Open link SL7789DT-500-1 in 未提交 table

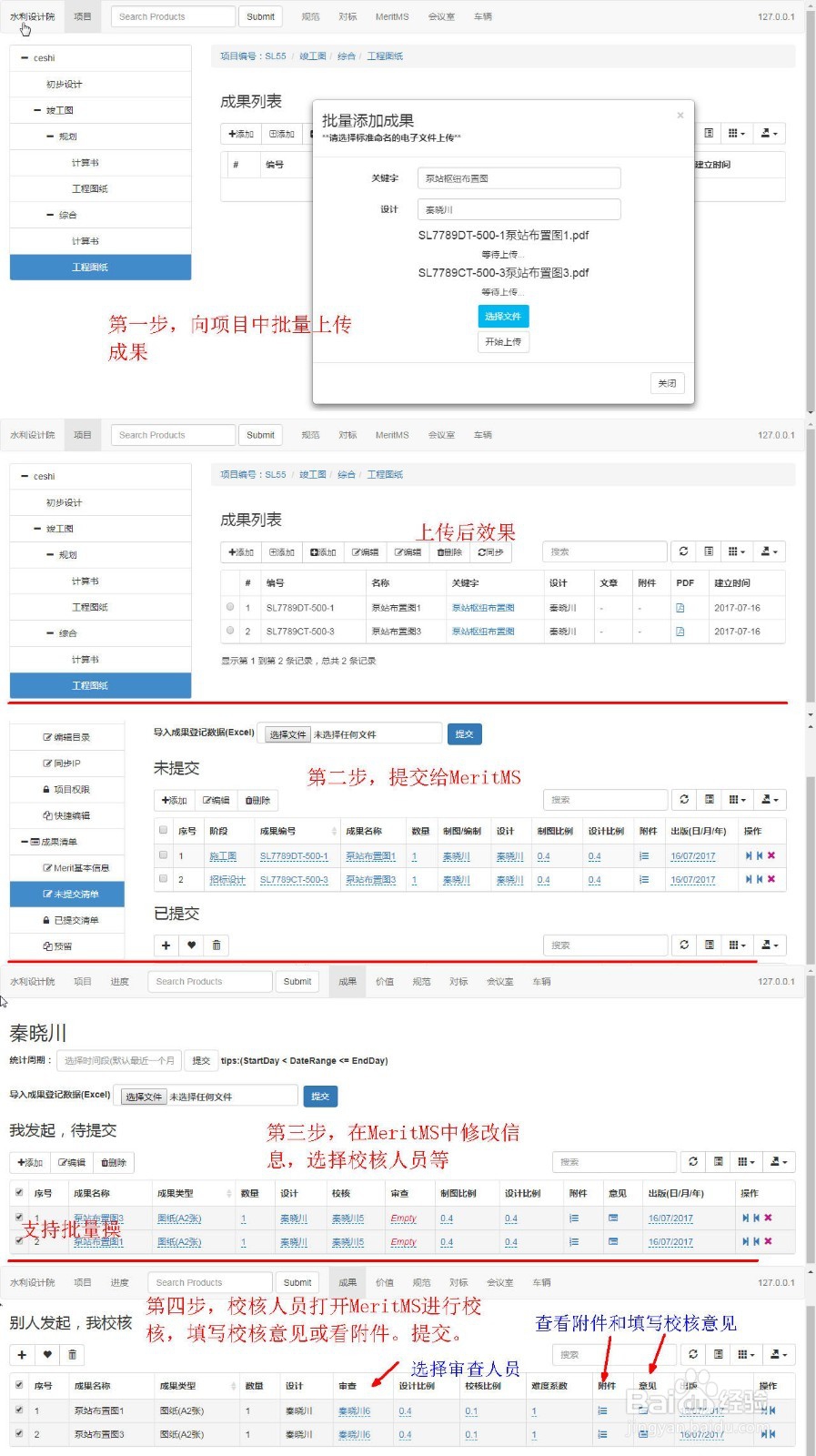click(x=294, y=856)
